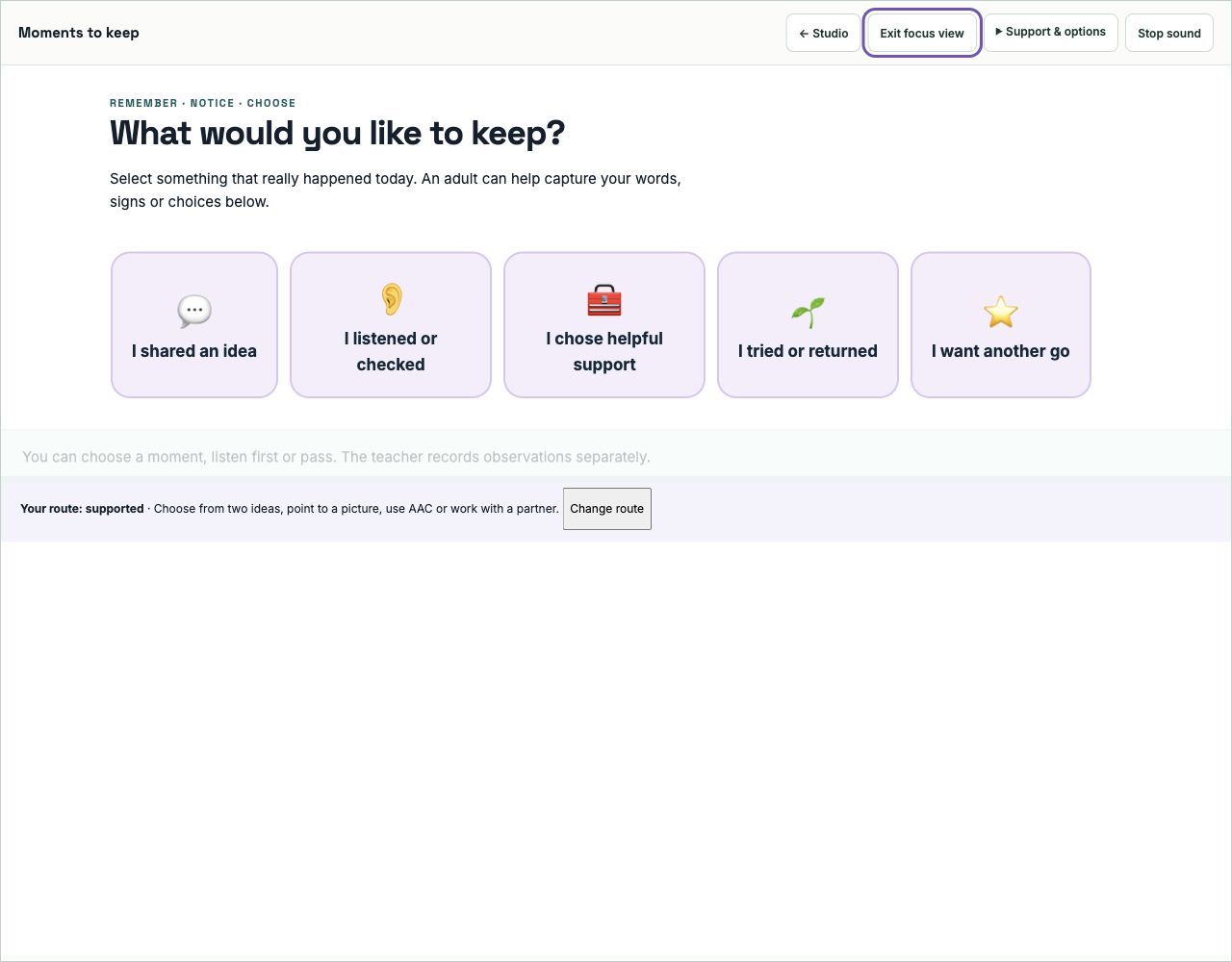Select "I chose helpful support" label

pyautogui.click(x=604, y=351)
